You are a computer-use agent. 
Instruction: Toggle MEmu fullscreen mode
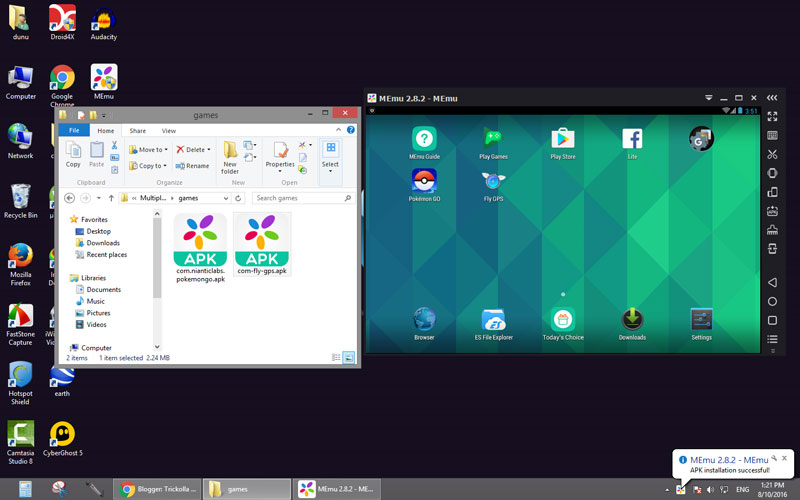tap(772, 116)
